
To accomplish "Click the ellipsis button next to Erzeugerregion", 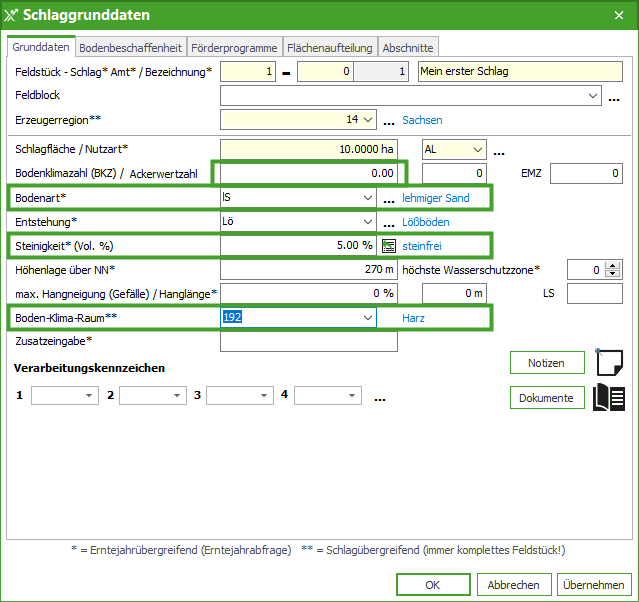I will [389, 120].
